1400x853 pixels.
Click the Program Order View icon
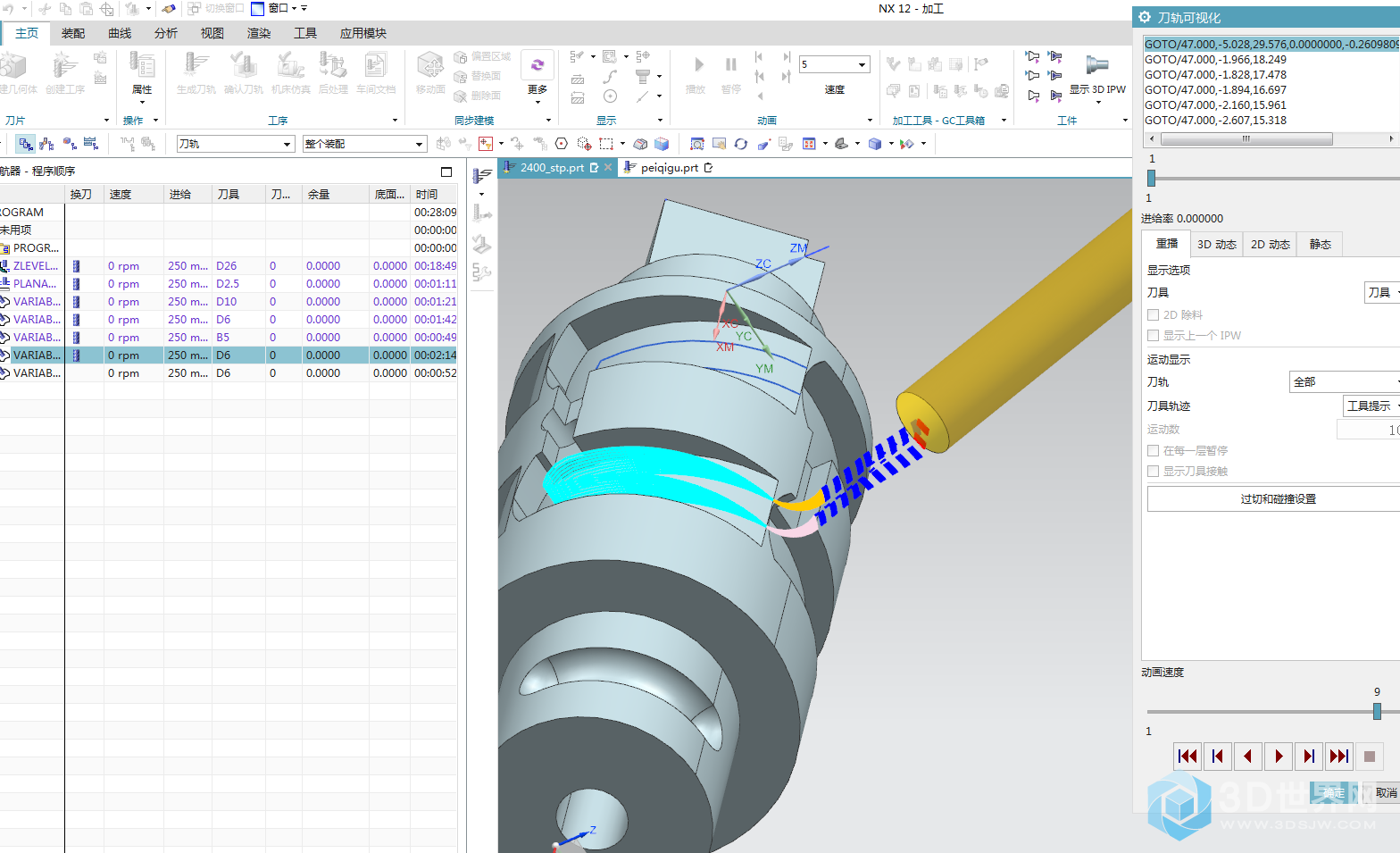(25, 144)
